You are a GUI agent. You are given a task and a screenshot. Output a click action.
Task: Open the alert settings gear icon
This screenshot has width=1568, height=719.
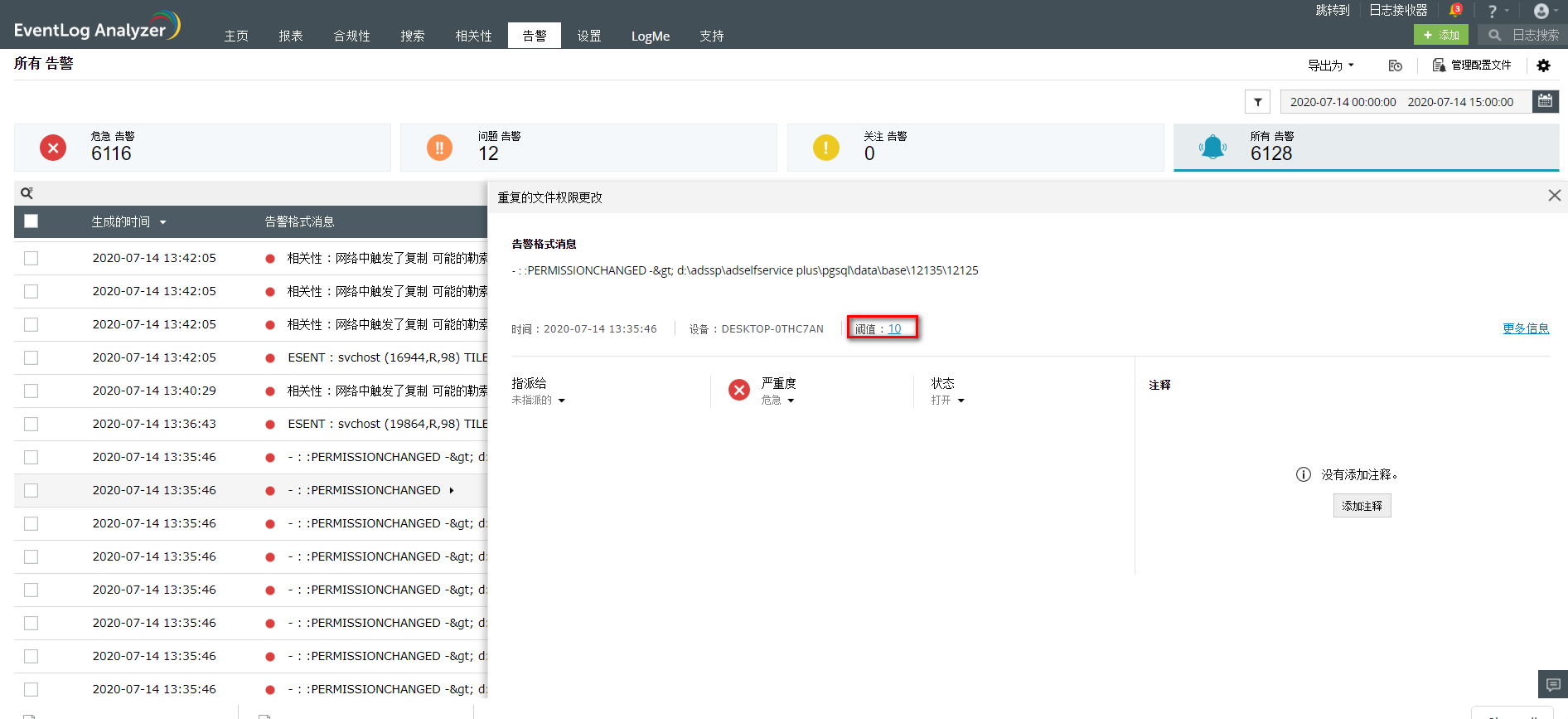point(1543,66)
